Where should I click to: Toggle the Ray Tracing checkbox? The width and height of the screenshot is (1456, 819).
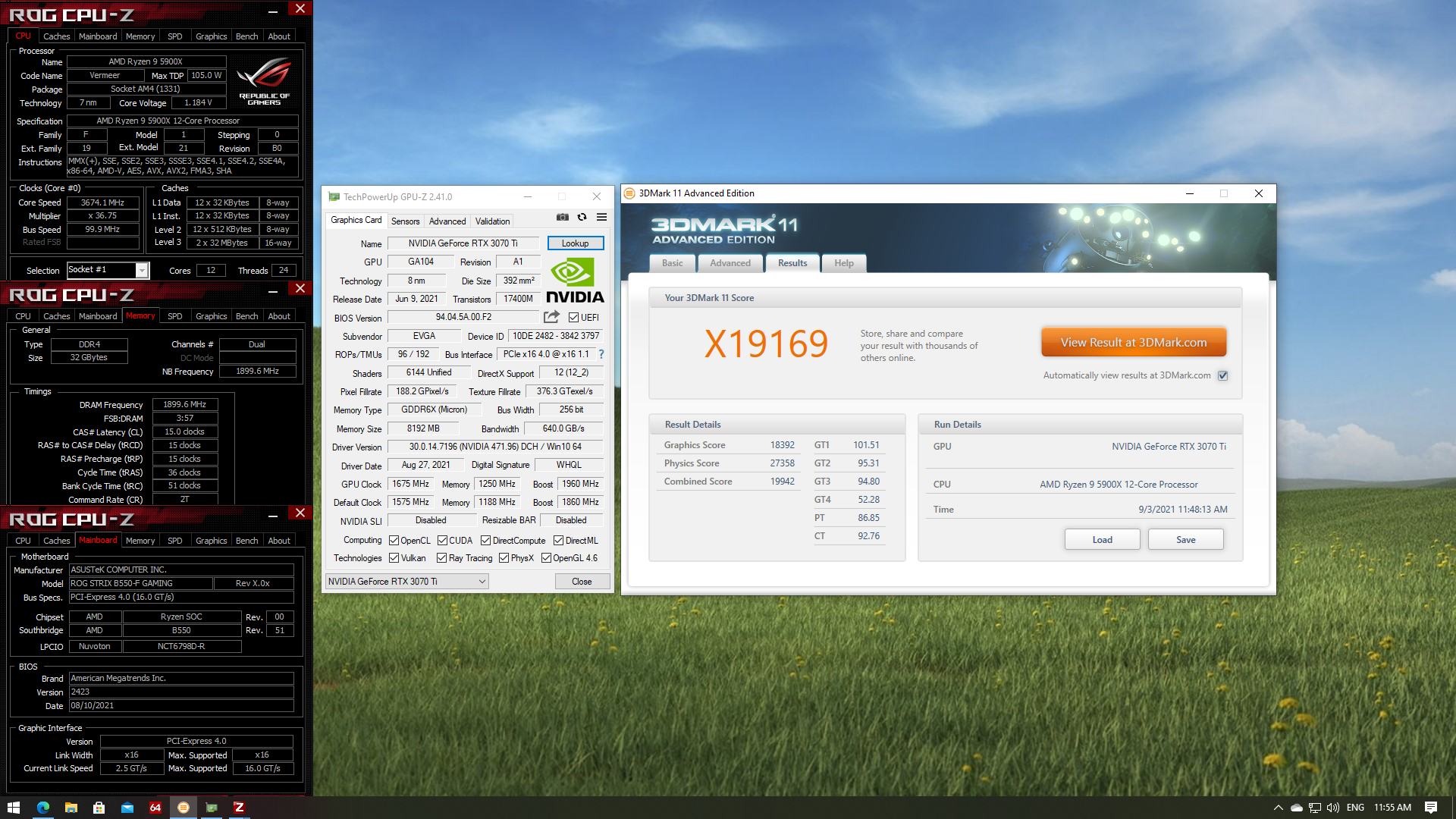point(441,558)
